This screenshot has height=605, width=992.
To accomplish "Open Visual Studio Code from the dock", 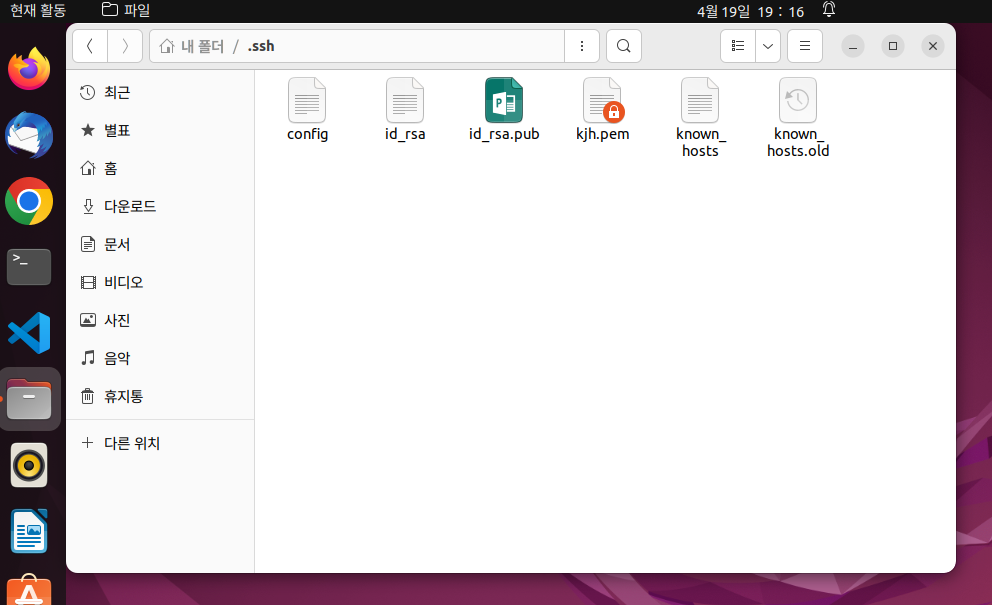I will click(29, 333).
